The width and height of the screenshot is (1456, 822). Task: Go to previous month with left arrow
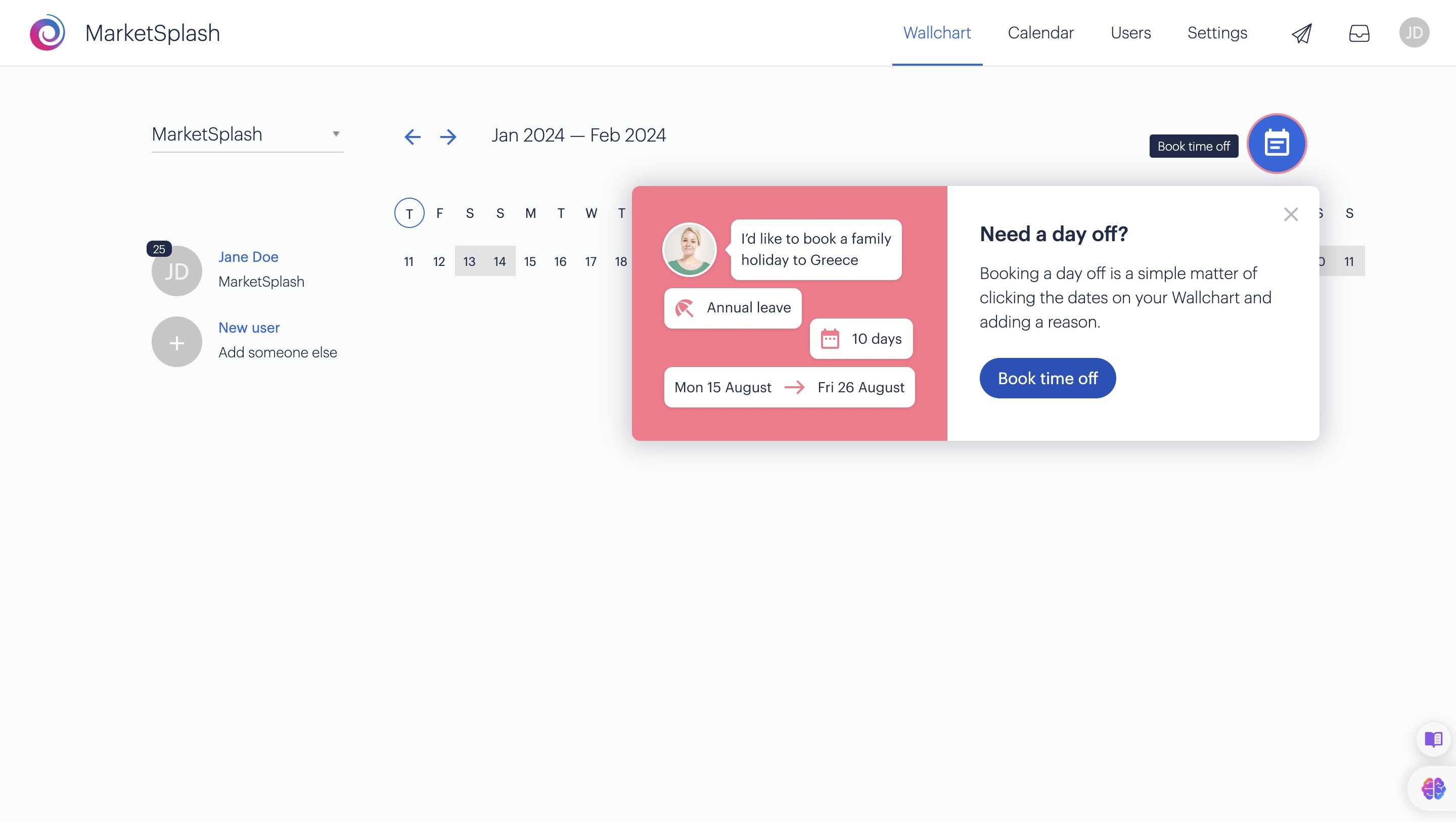click(413, 136)
